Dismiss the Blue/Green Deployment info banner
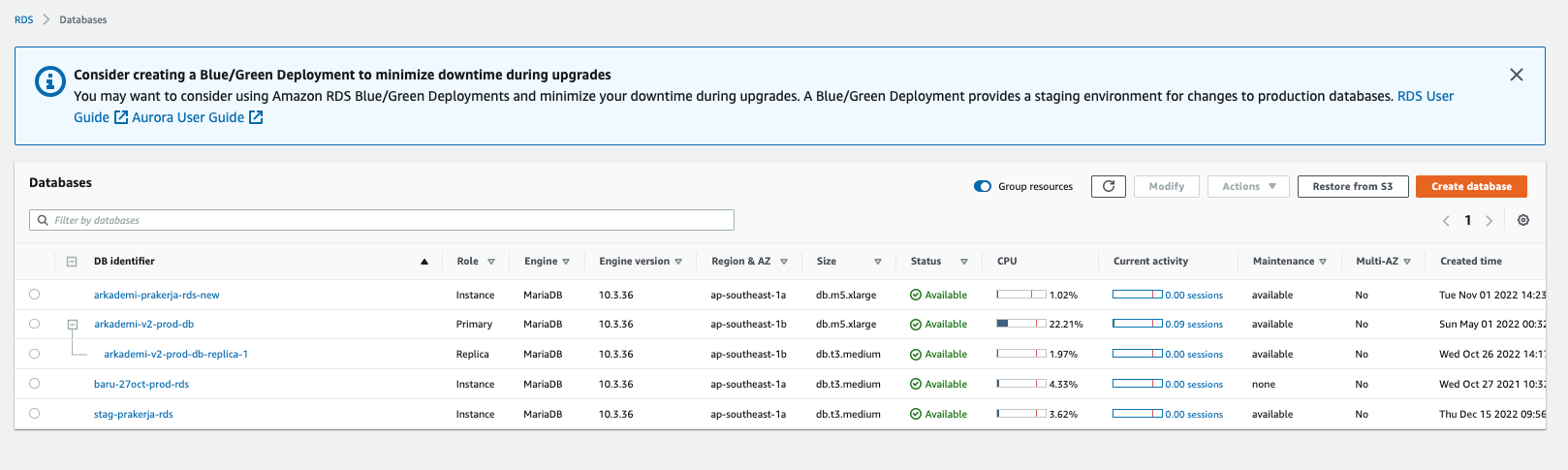Screen dimensions: 1568x470 [1516, 75]
